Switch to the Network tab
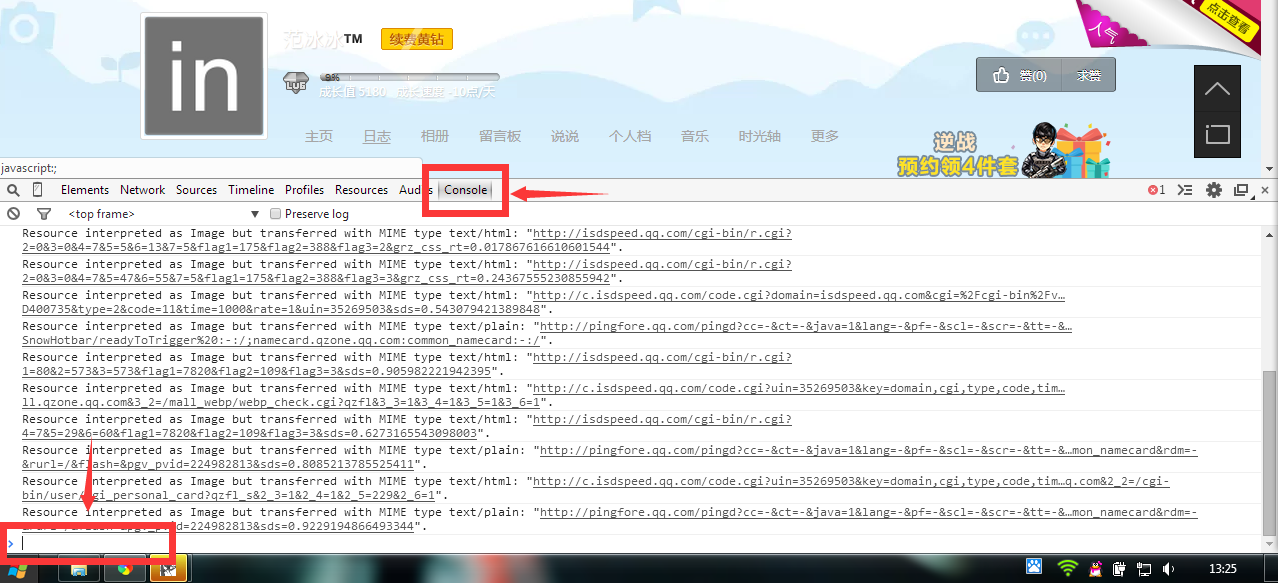1278x583 pixels. 143,190
